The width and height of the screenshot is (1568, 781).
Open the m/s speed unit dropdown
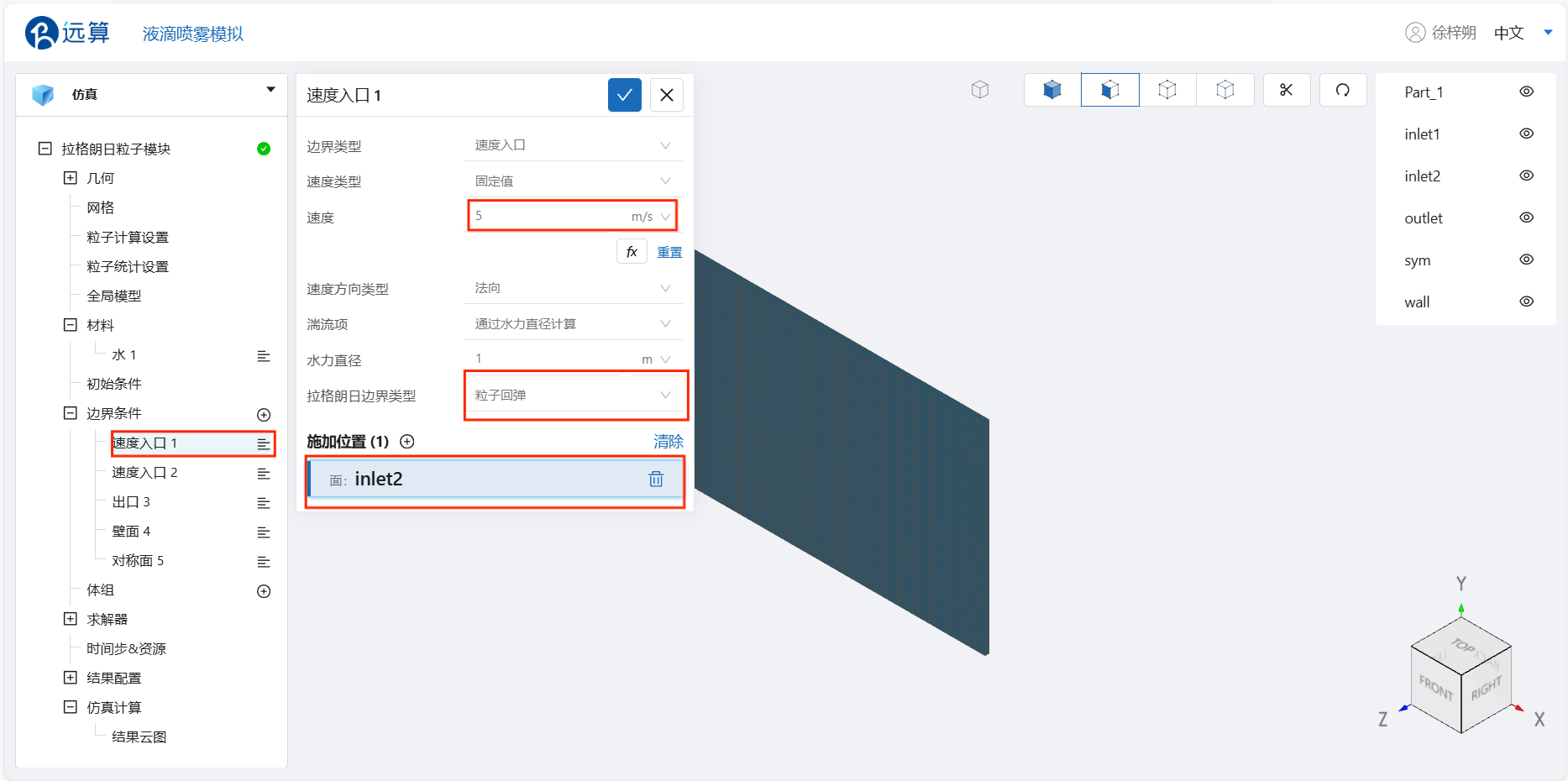tap(652, 217)
